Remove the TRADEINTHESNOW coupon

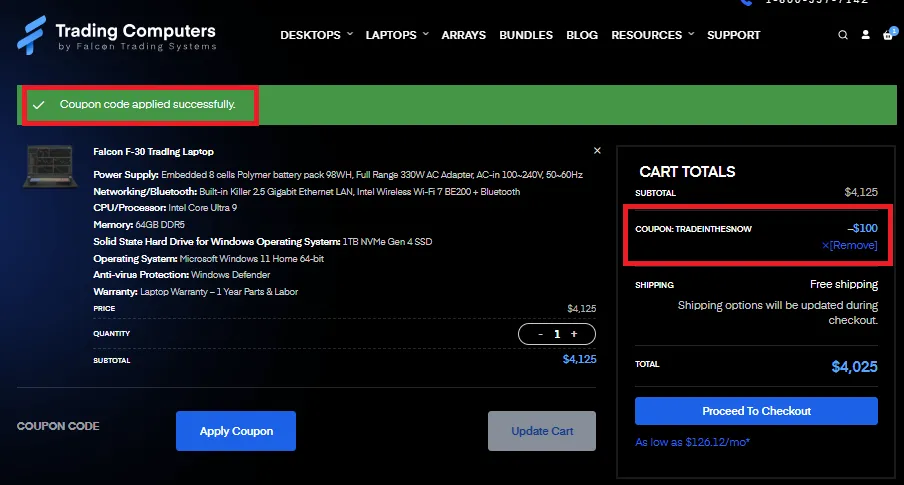pyautogui.click(x=850, y=245)
